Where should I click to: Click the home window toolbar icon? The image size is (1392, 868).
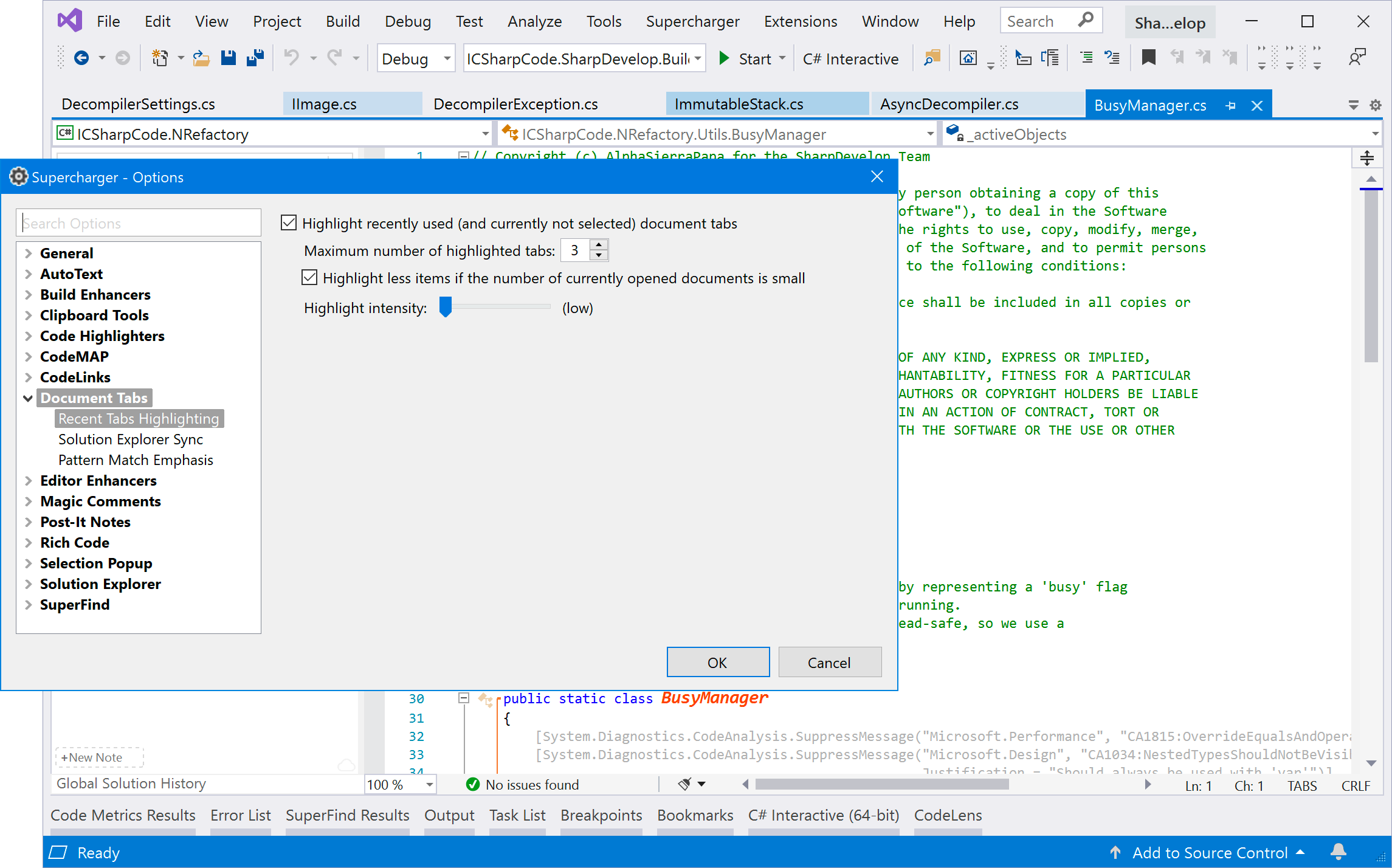968,58
